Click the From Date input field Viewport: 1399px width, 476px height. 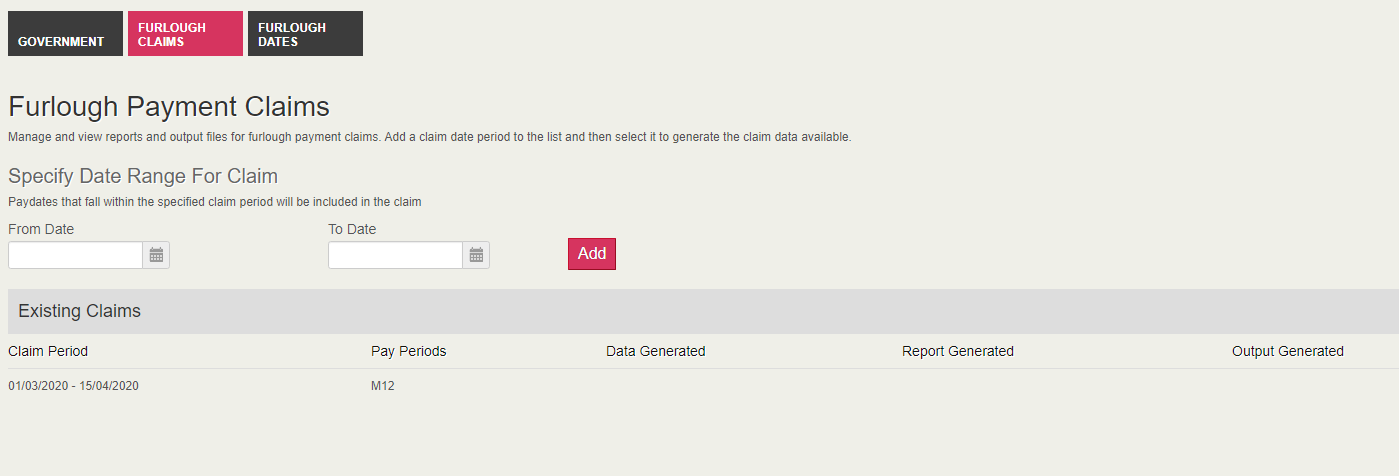click(x=76, y=255)
